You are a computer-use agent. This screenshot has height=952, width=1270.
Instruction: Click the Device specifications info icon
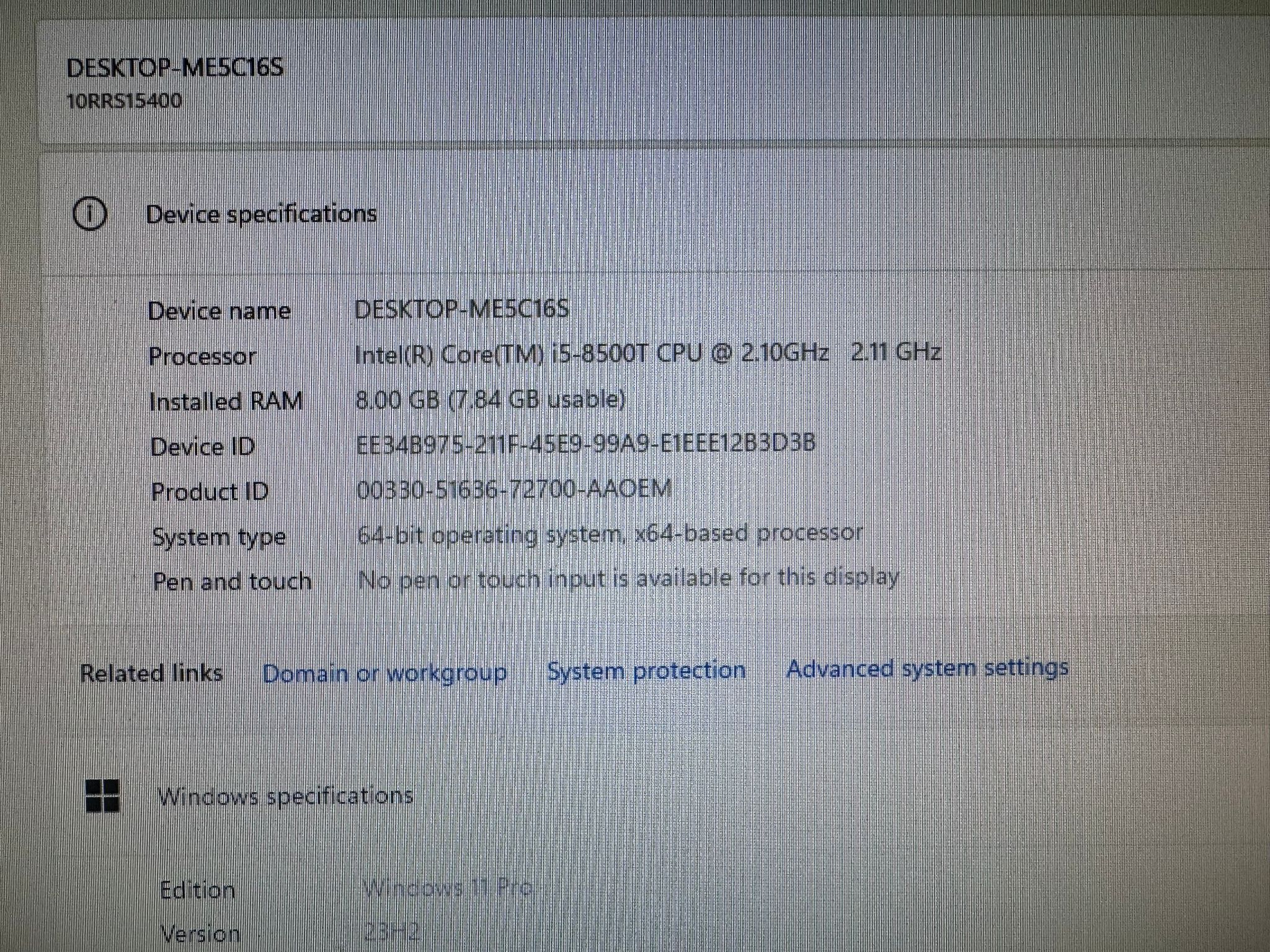[90, 214]
